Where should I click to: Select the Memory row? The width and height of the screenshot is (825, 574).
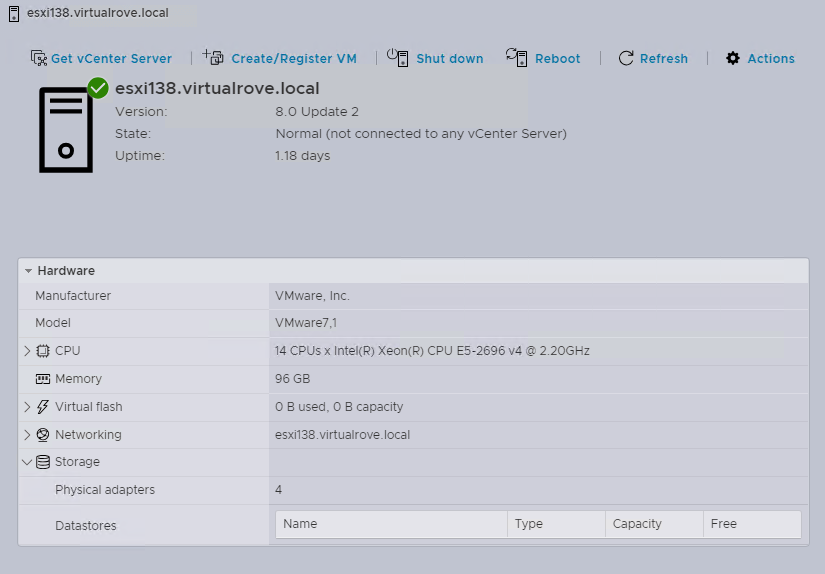(78, 379)
